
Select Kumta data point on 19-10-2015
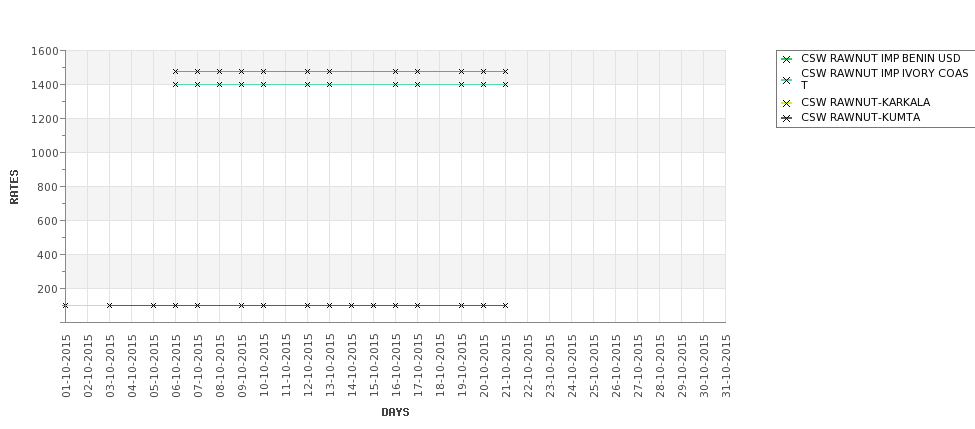pyautogui.click(x=461, y=305)
